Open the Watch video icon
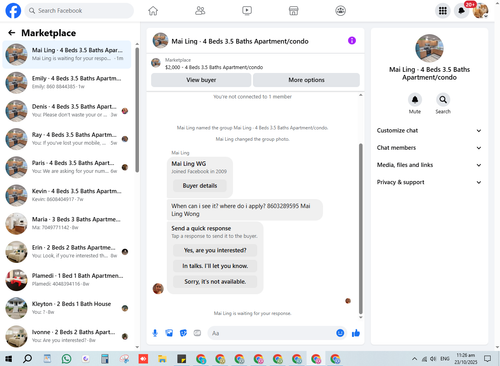 (x=247, y=11)
